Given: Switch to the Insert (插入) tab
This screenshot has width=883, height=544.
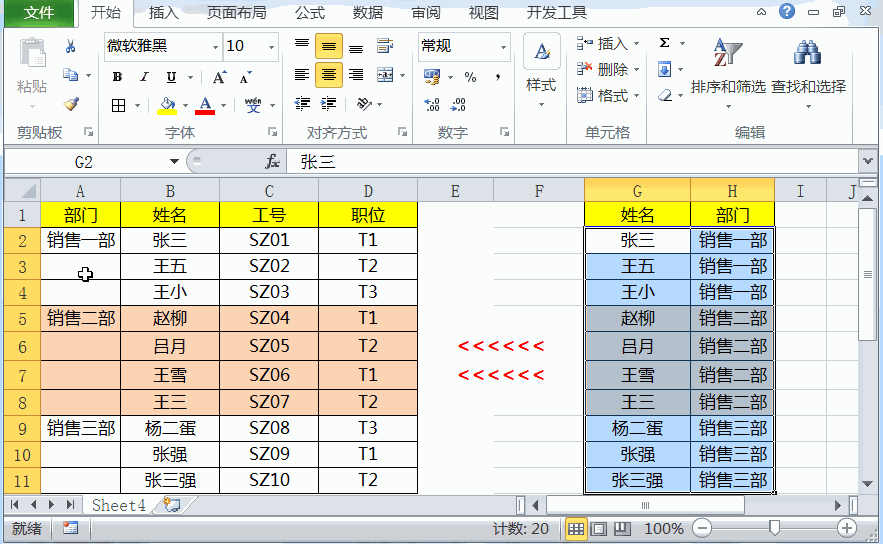Looking at the screenshot, I should (163, 12).
